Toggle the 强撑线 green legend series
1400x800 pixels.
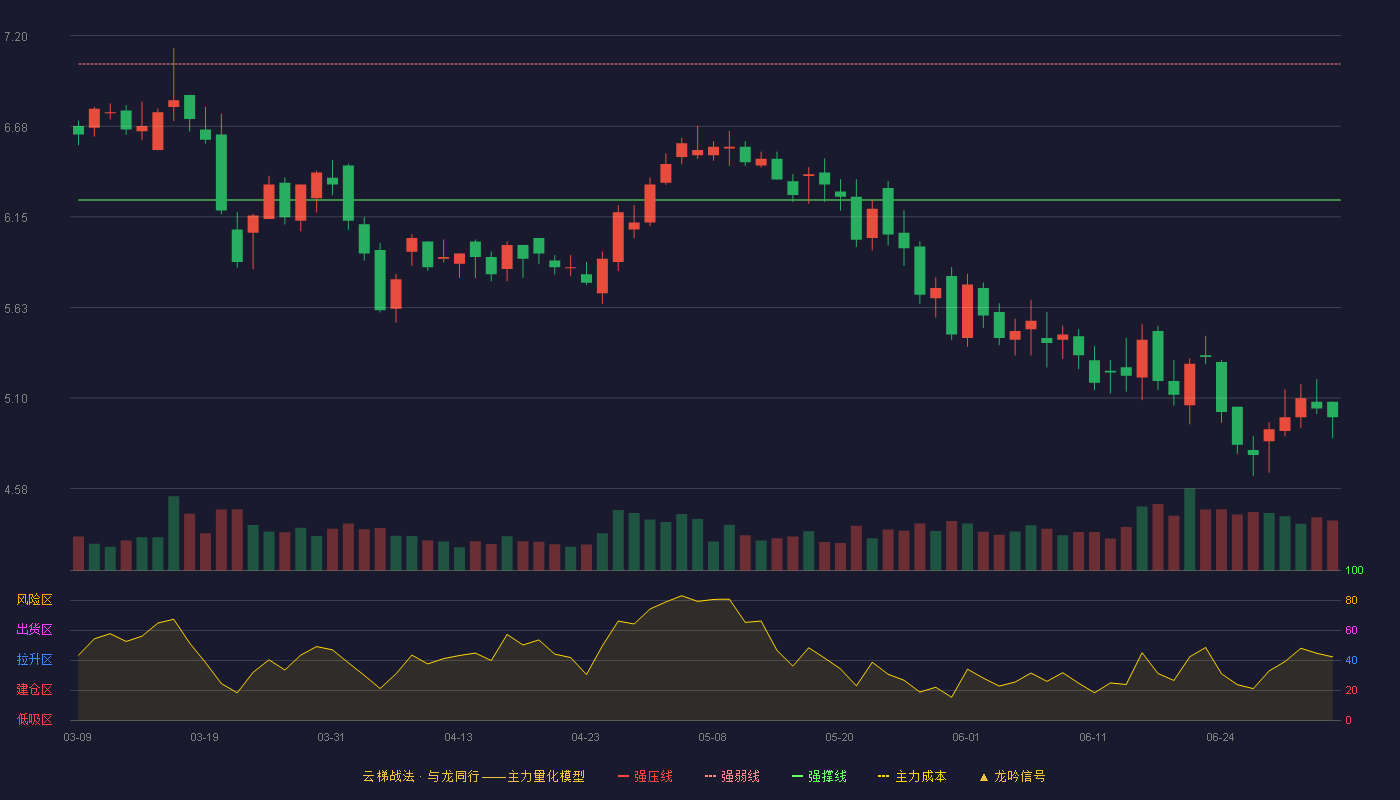819,776
